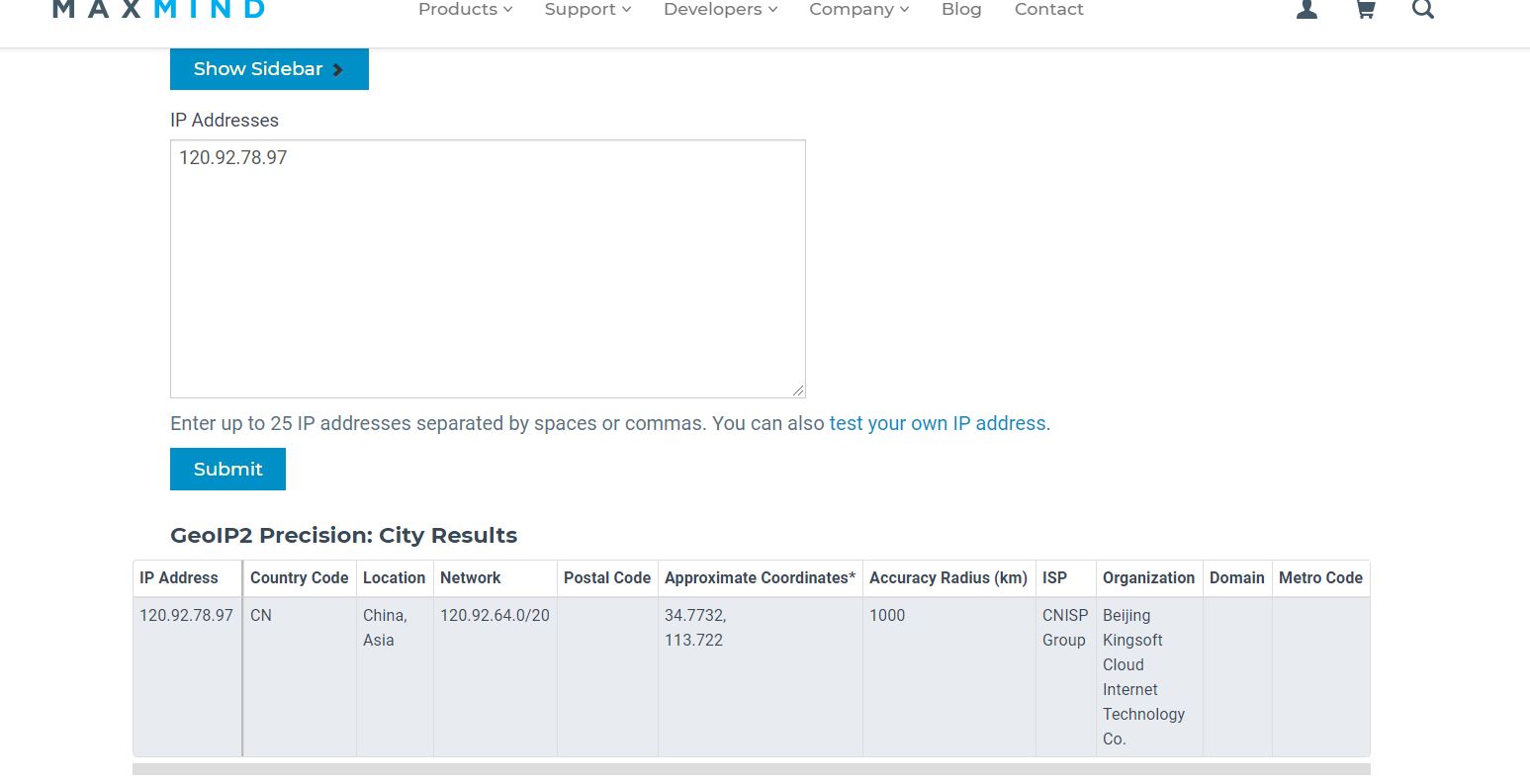Click the IP Address column header
Viewport: 1530px width, 784px height.
pyautogui.click(x=187, y=578)
